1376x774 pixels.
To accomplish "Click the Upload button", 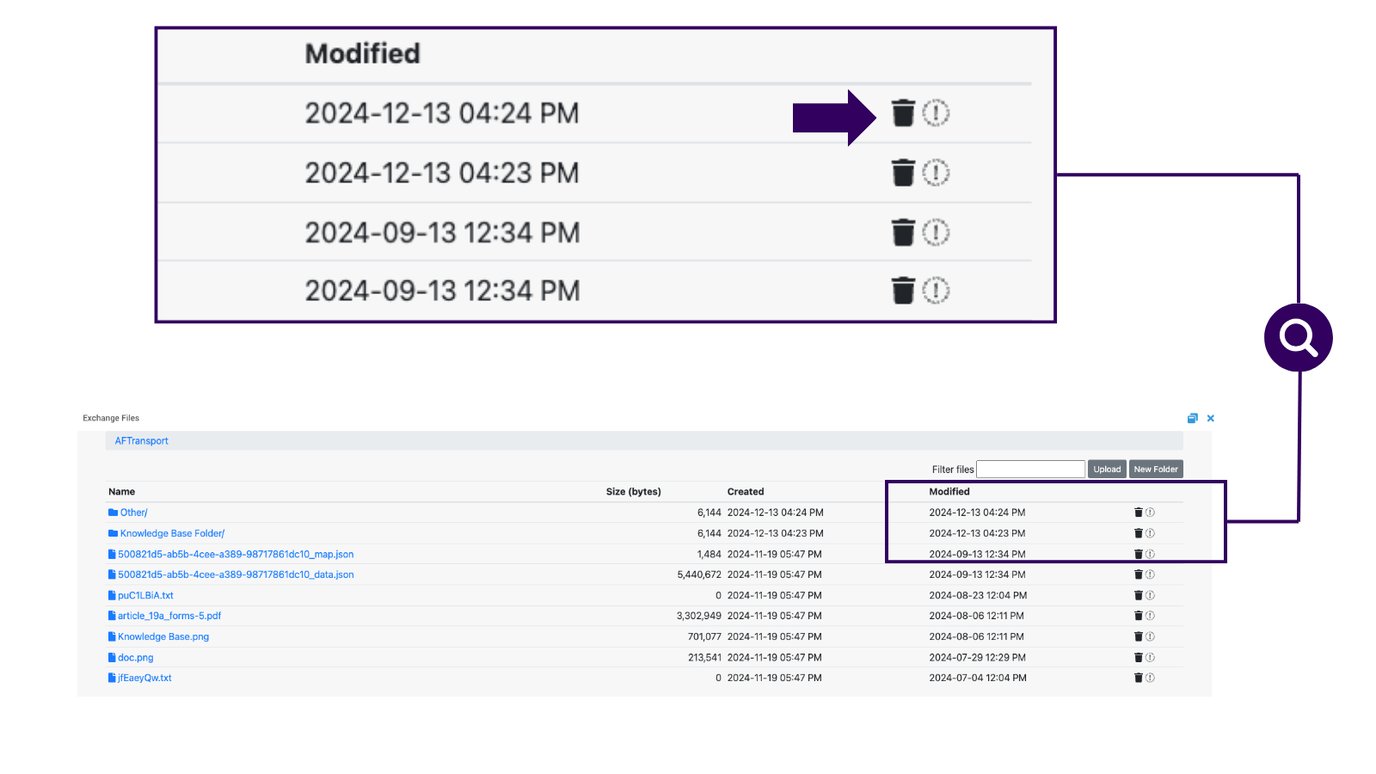I will click(1107, 468).
